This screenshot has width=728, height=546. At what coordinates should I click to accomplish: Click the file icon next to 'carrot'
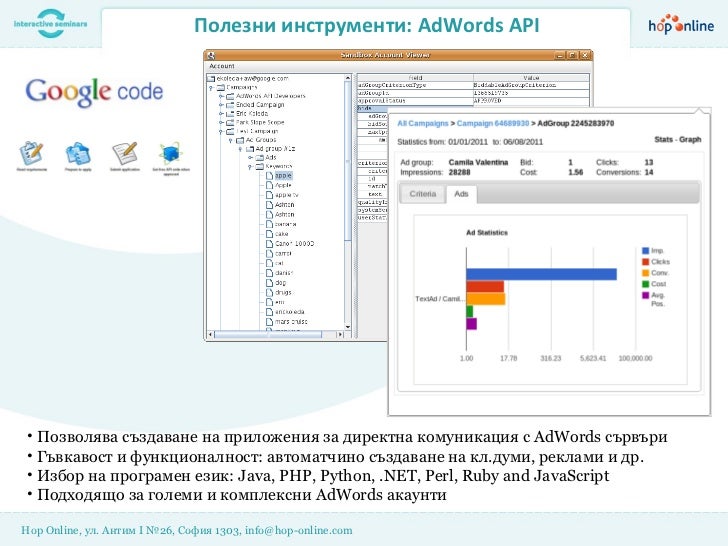coord(269,254)
